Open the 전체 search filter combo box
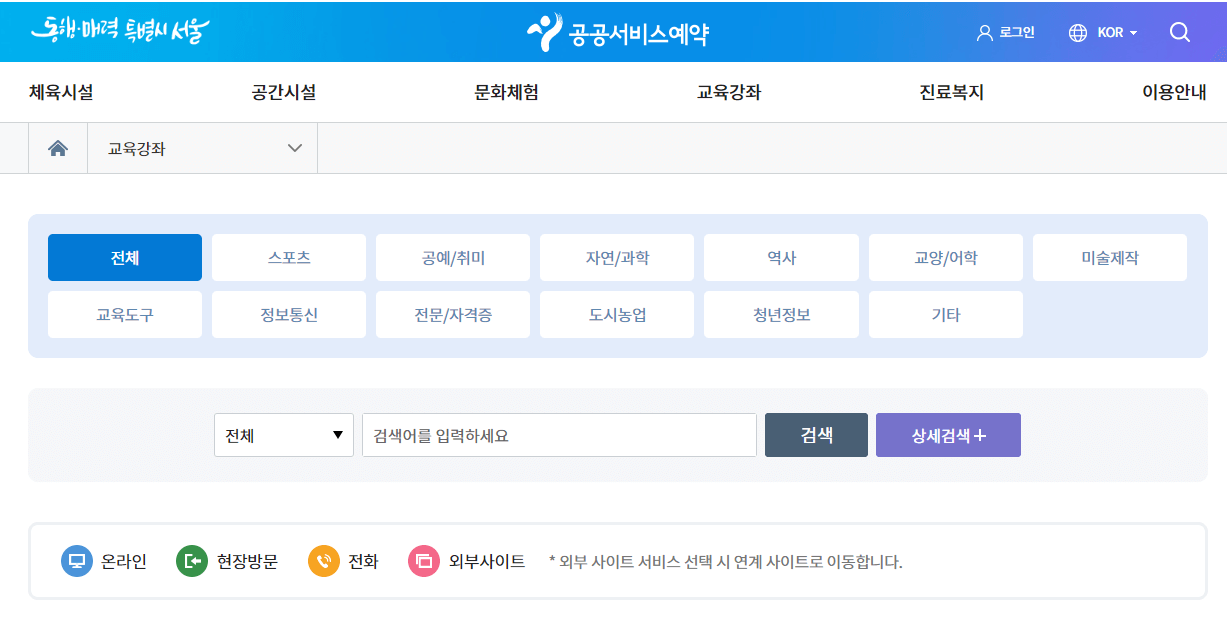The image size is (1227, 619). coord(283,435)
